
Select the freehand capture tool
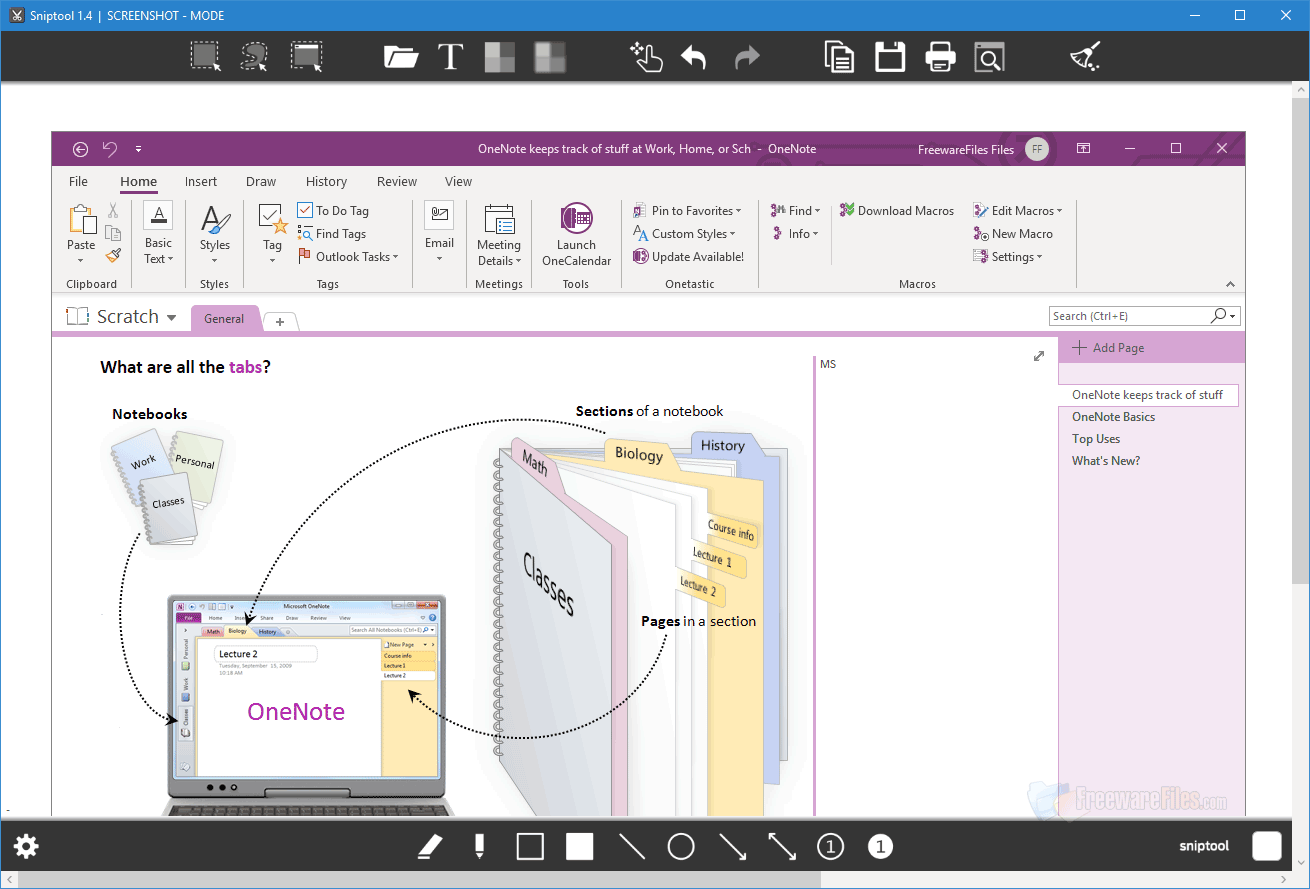tap(255, 57)
